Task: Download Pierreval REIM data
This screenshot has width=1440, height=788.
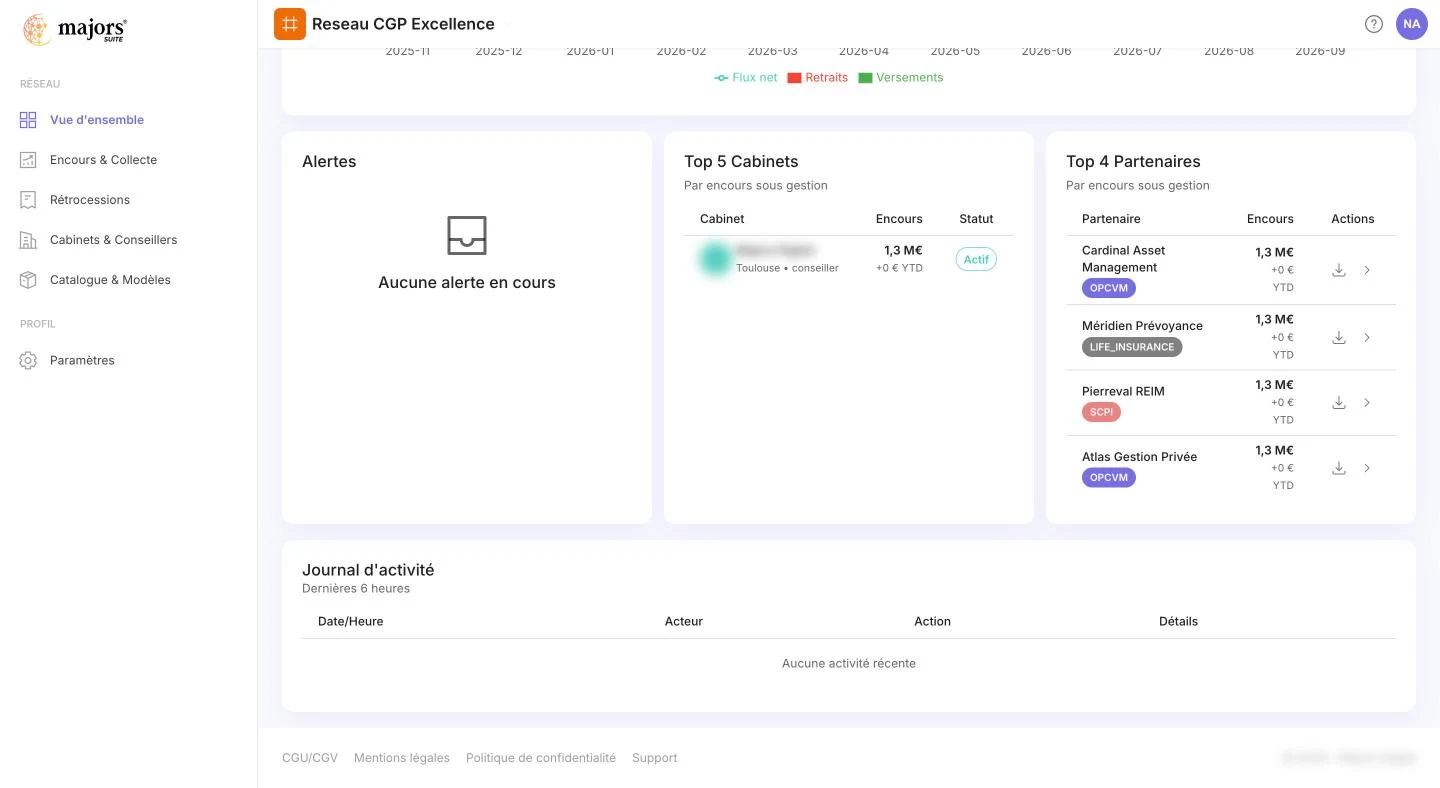Action: (x=1339, y=403)
